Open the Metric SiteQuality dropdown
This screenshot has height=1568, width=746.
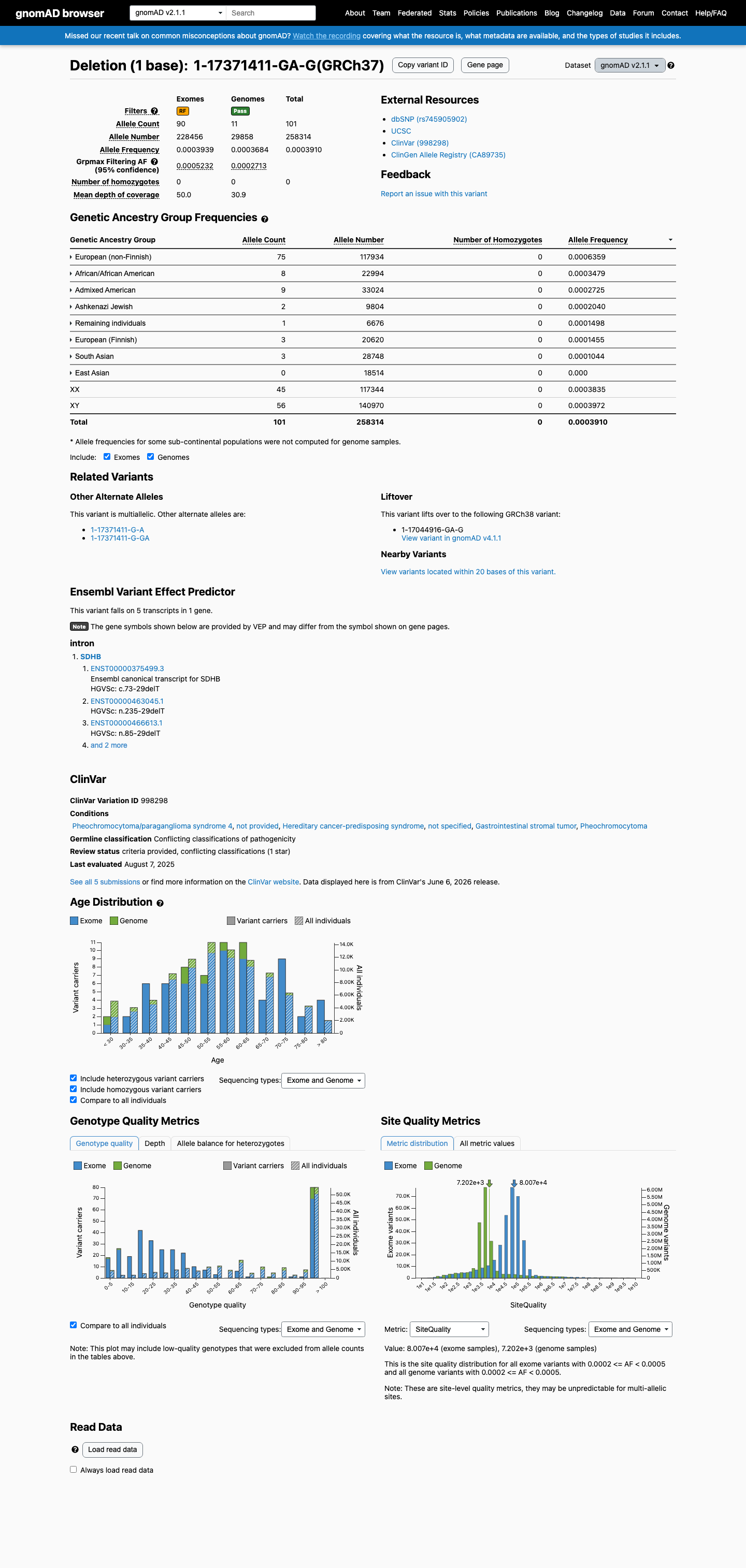(450, 1329)
